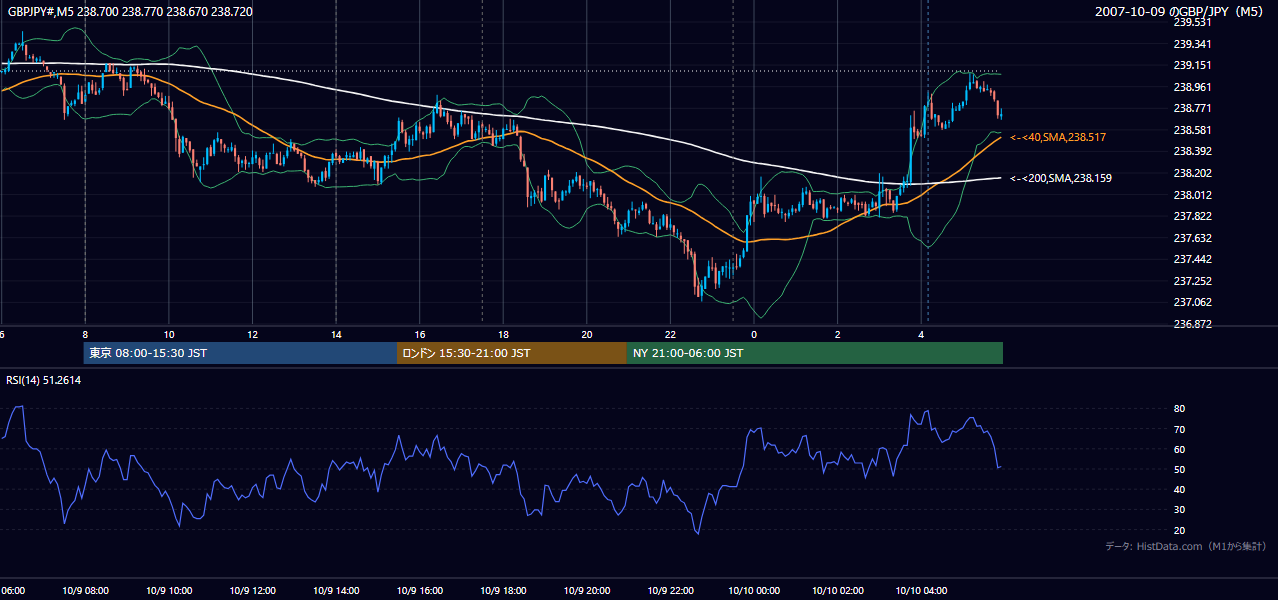Click hour tick 16 under the price chart
Image resolution: width=1278 pixels, height=600 pixels.
(x=420, y=334)
